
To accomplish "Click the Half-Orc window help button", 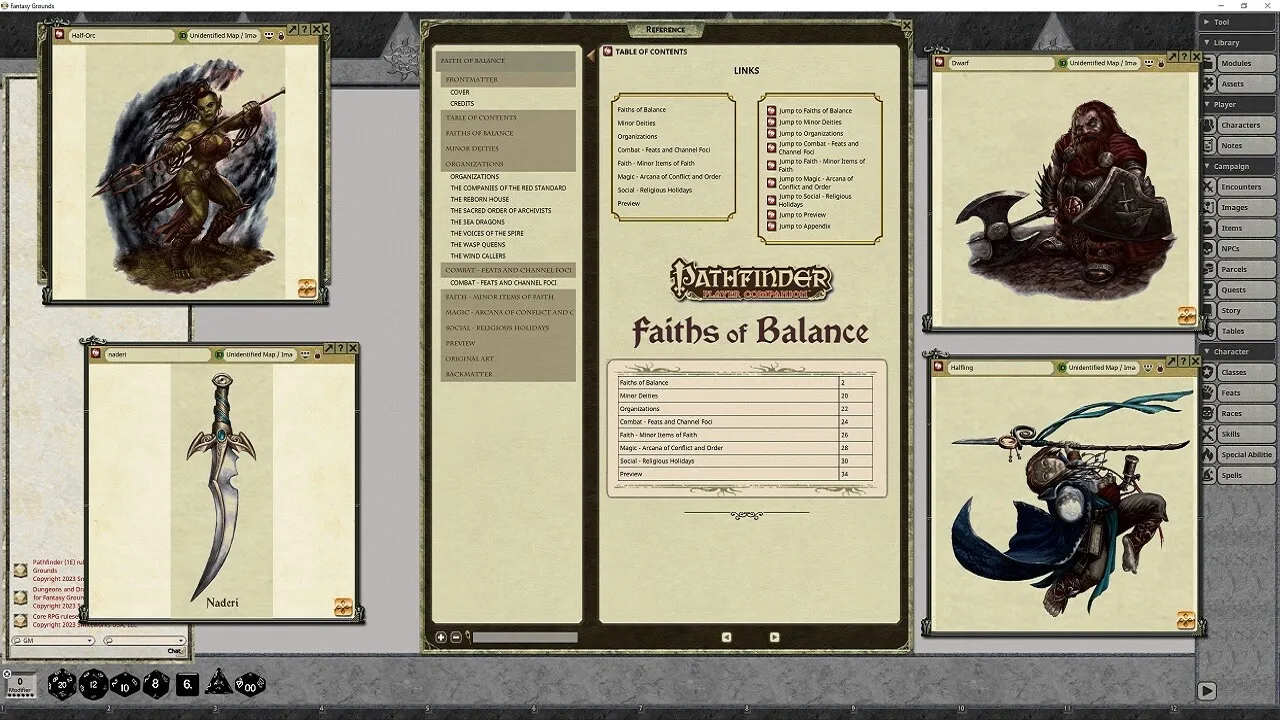I will pos(305,29).
